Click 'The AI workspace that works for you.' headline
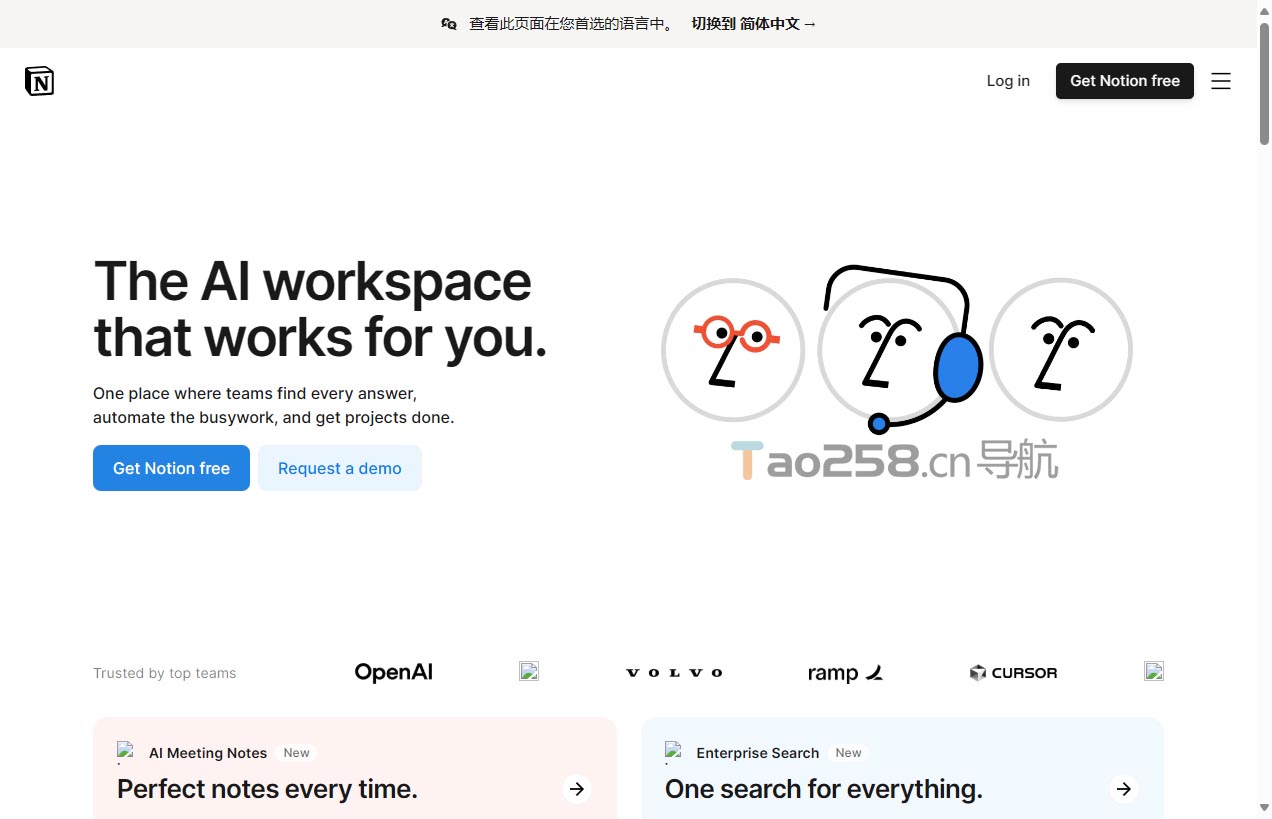Screen dimensions: 1272x819 tap(320, 309)
